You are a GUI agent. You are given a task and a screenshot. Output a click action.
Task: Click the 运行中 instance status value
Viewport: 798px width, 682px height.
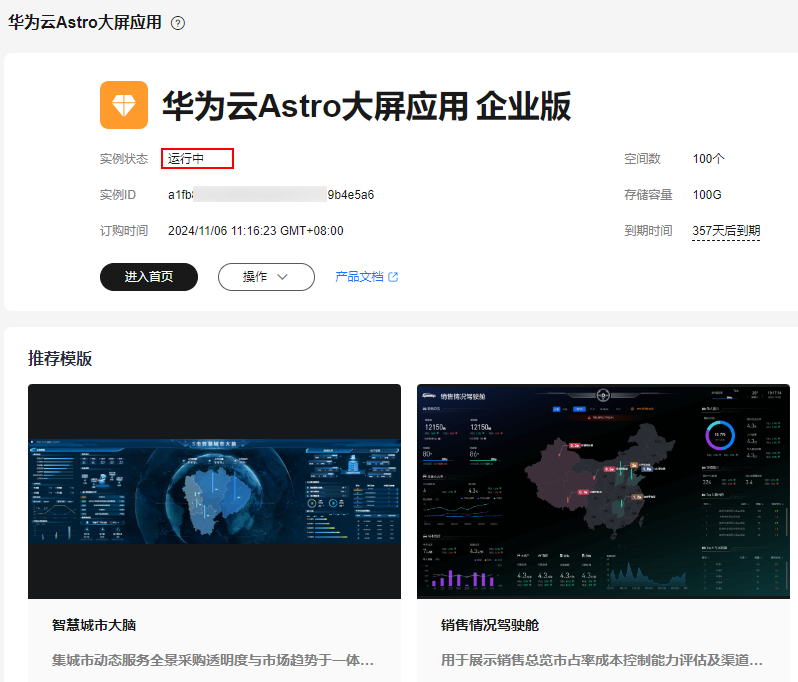[x=186, y=159]
